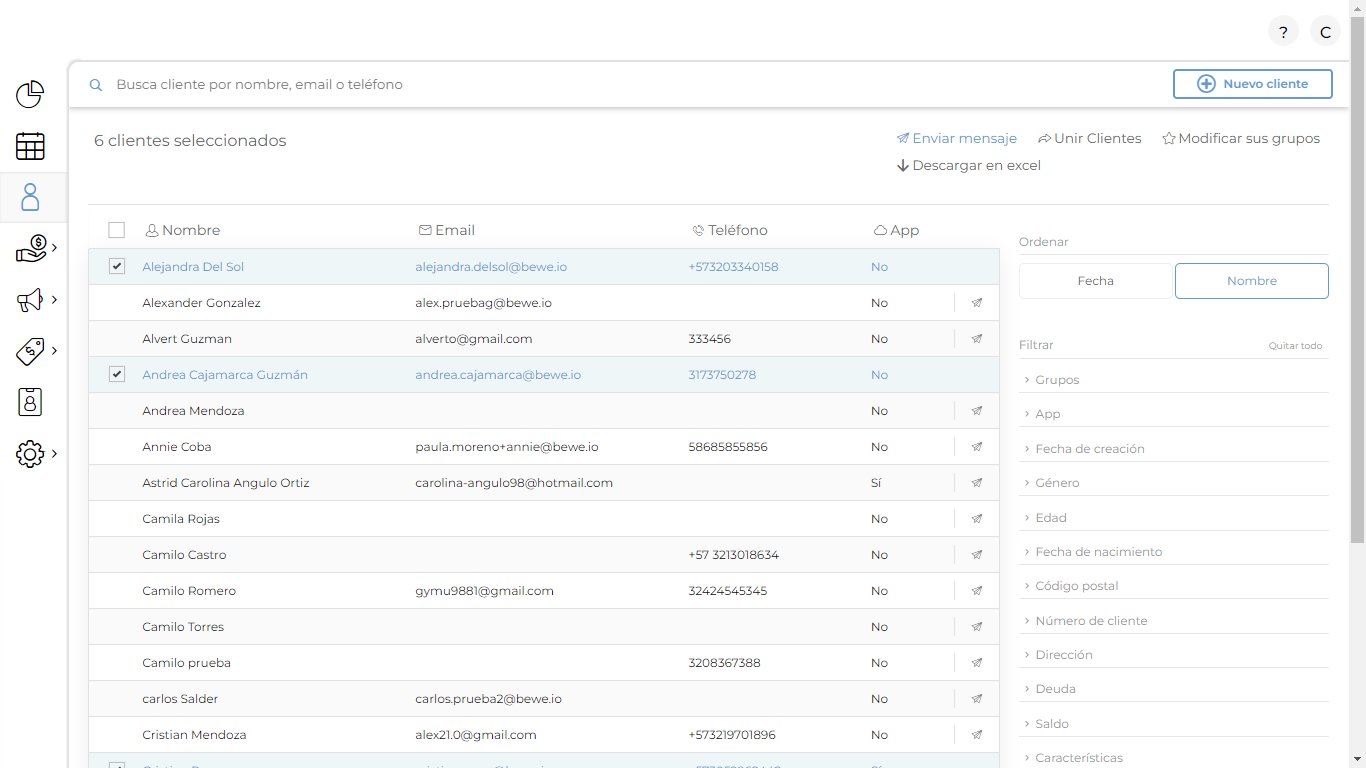Expand the Código postal filter
Screen dimensions: 1366x768
coord(1173,586)
